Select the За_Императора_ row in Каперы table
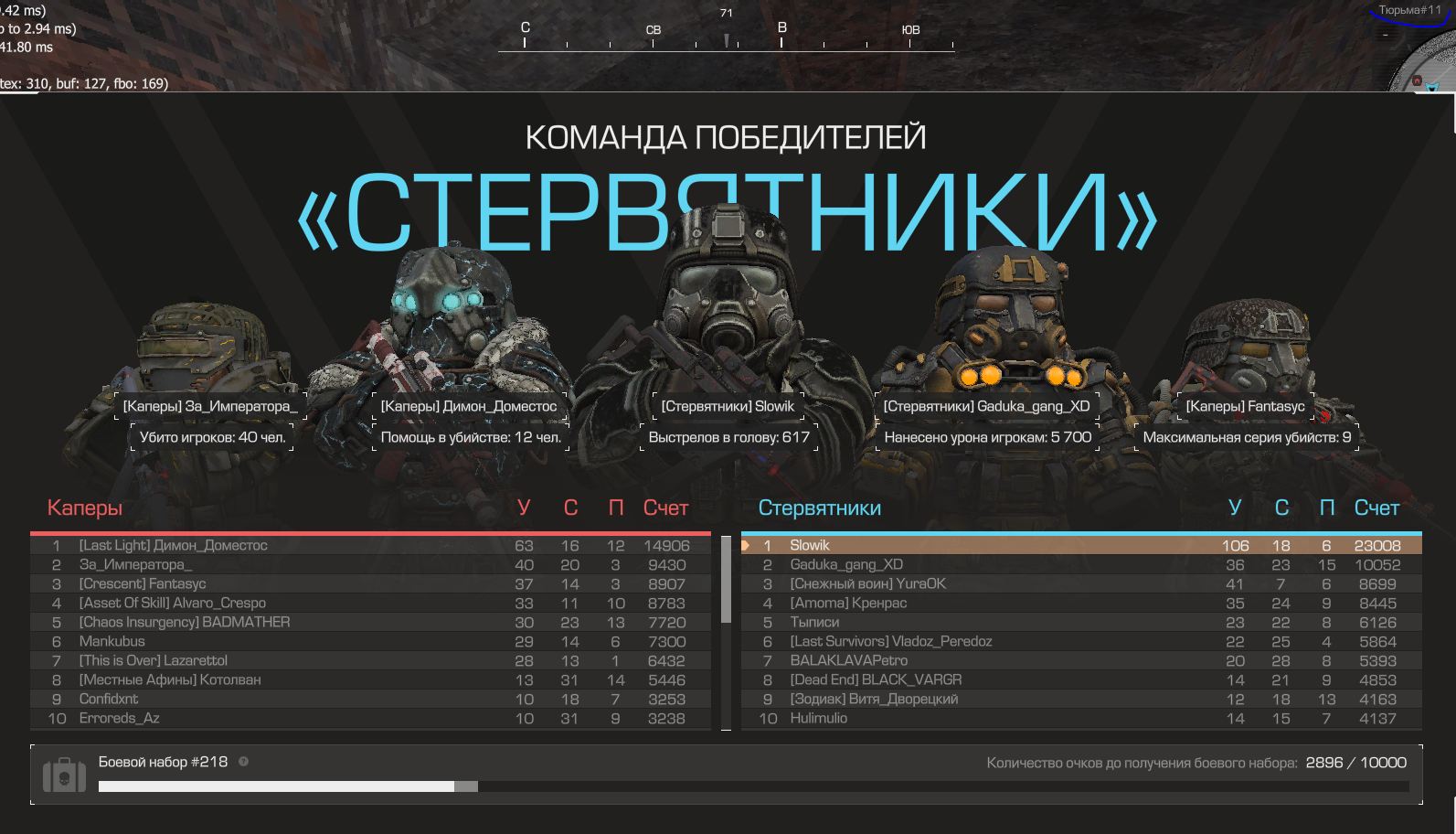Screen dimensions: 1456x834 (x=370, y=565)
